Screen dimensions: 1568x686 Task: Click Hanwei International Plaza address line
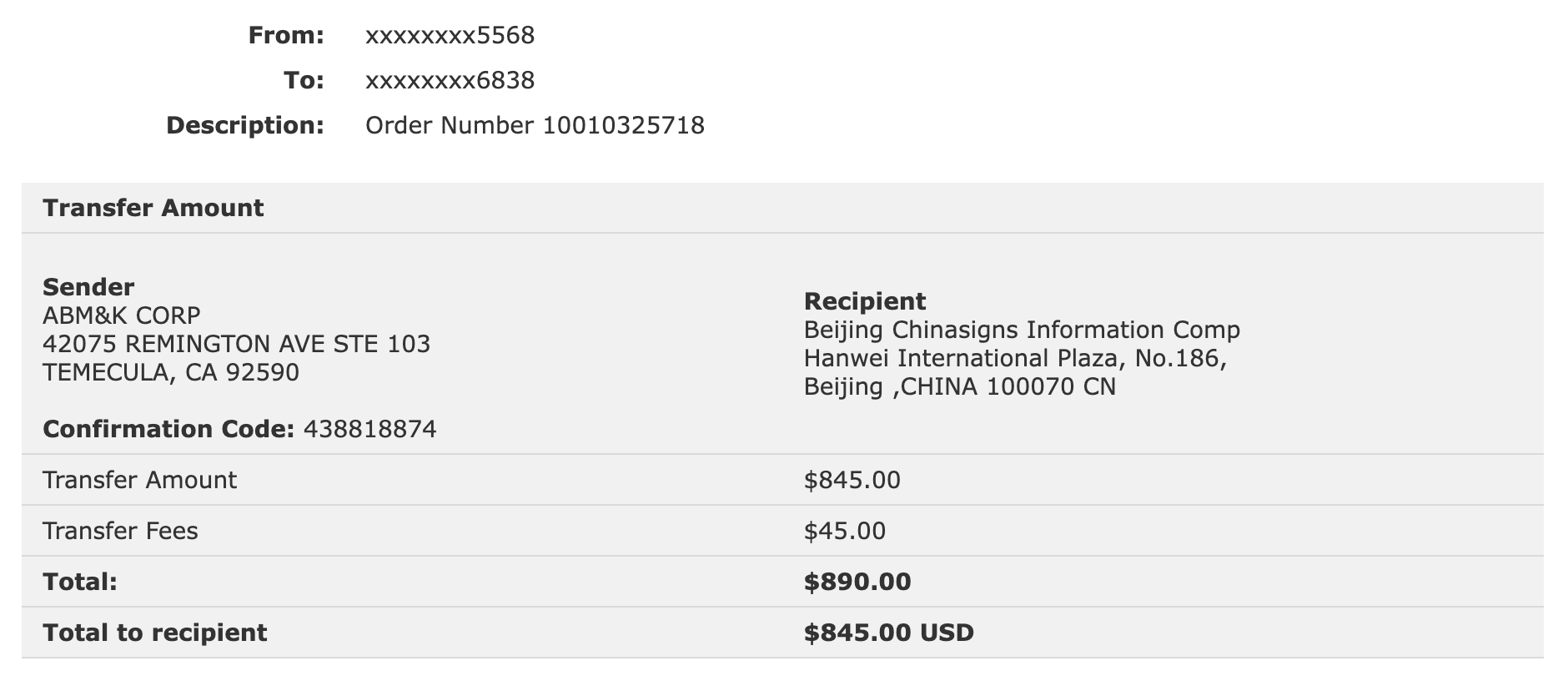click(x=1016, y=358)
